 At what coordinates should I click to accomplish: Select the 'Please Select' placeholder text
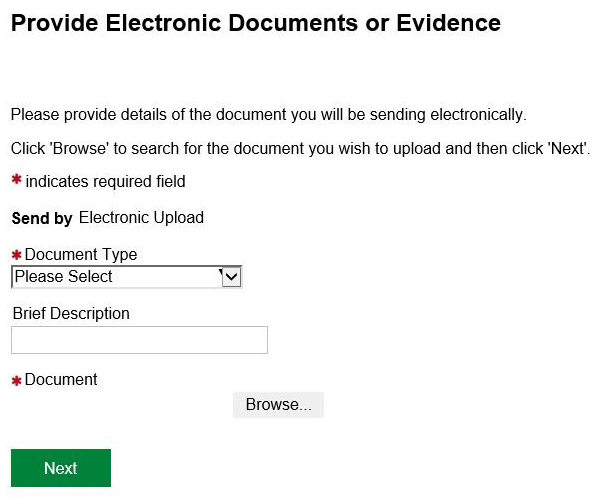[64, 277]
